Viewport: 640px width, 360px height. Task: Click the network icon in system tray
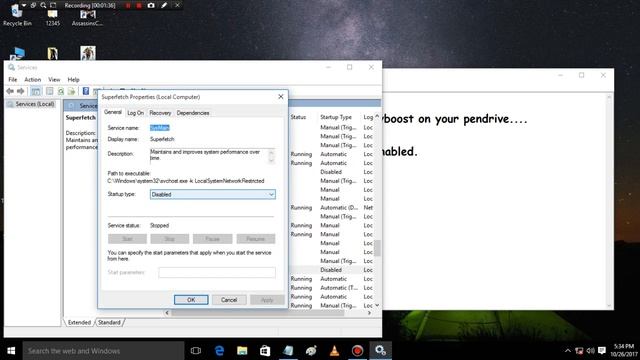pos(579,351)
